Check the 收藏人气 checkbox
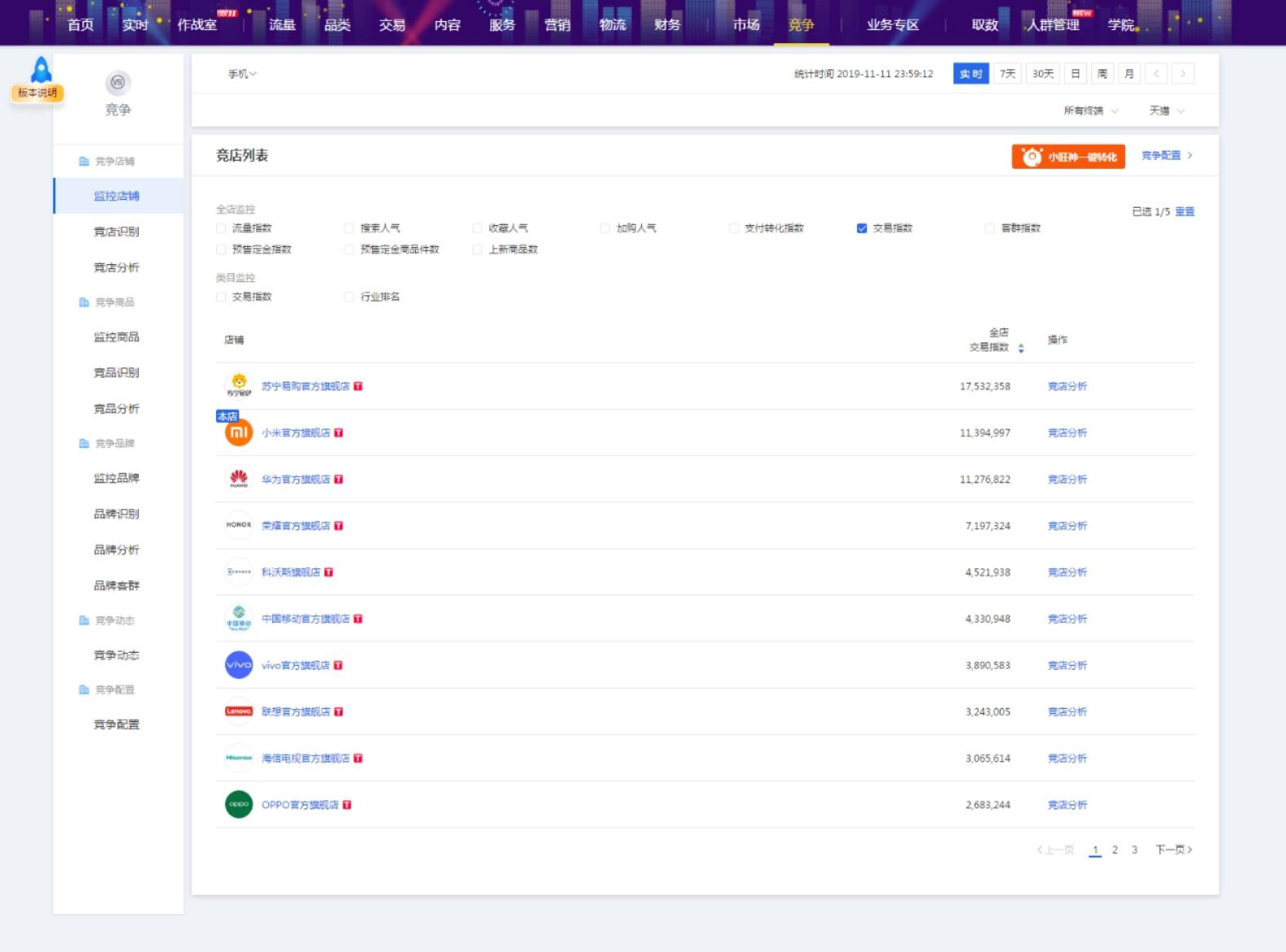 [x=477, y=228]
